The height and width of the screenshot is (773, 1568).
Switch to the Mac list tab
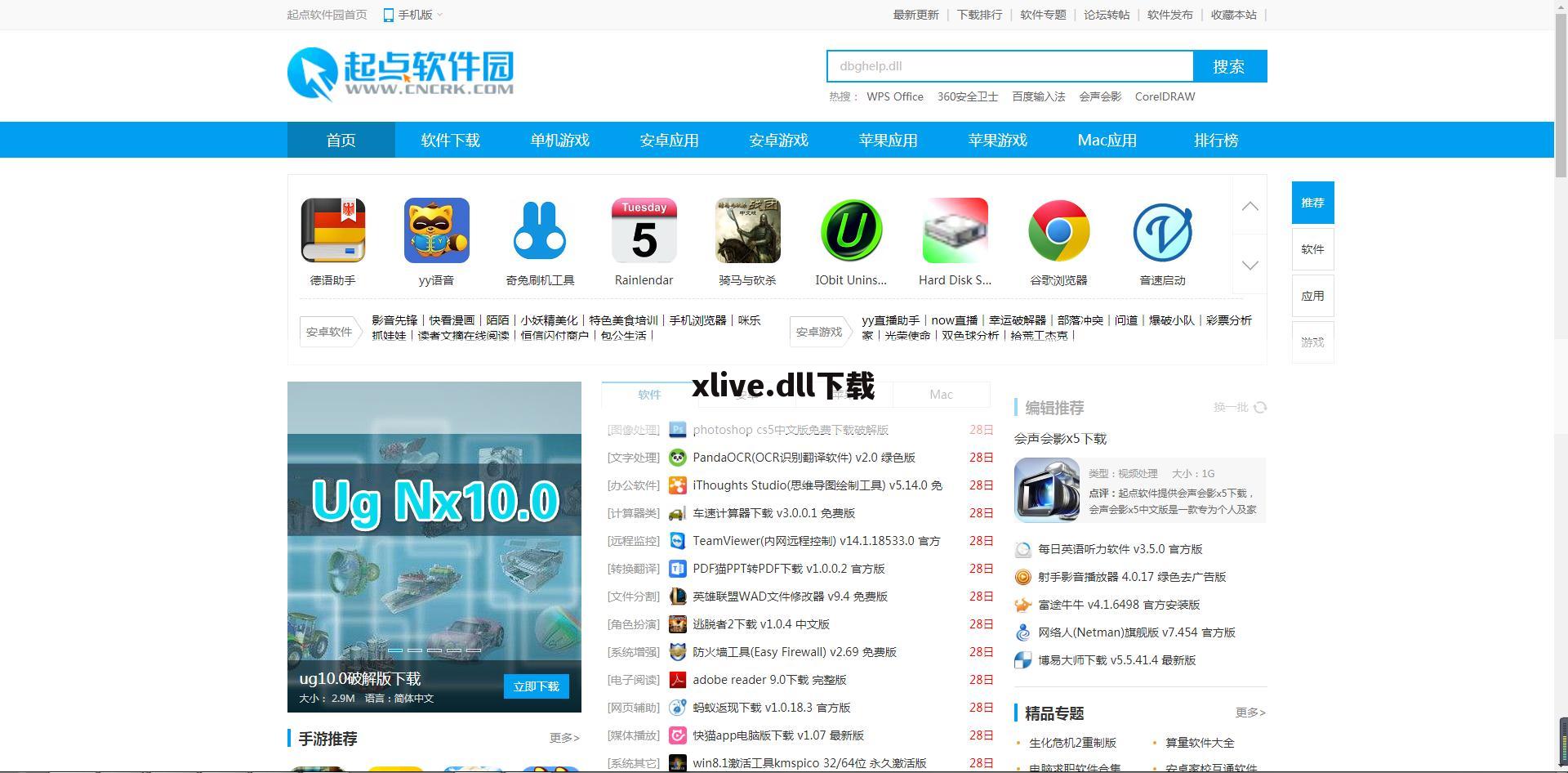click(x=941, y=395)
